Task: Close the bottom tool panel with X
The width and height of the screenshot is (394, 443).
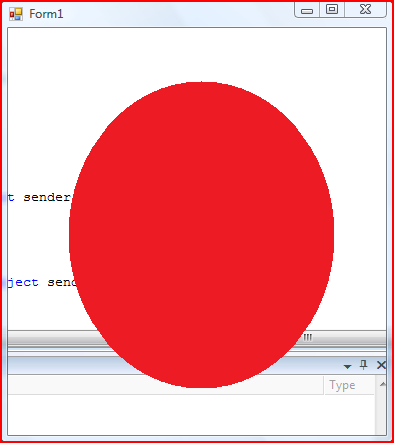Action: click(381, 365)
